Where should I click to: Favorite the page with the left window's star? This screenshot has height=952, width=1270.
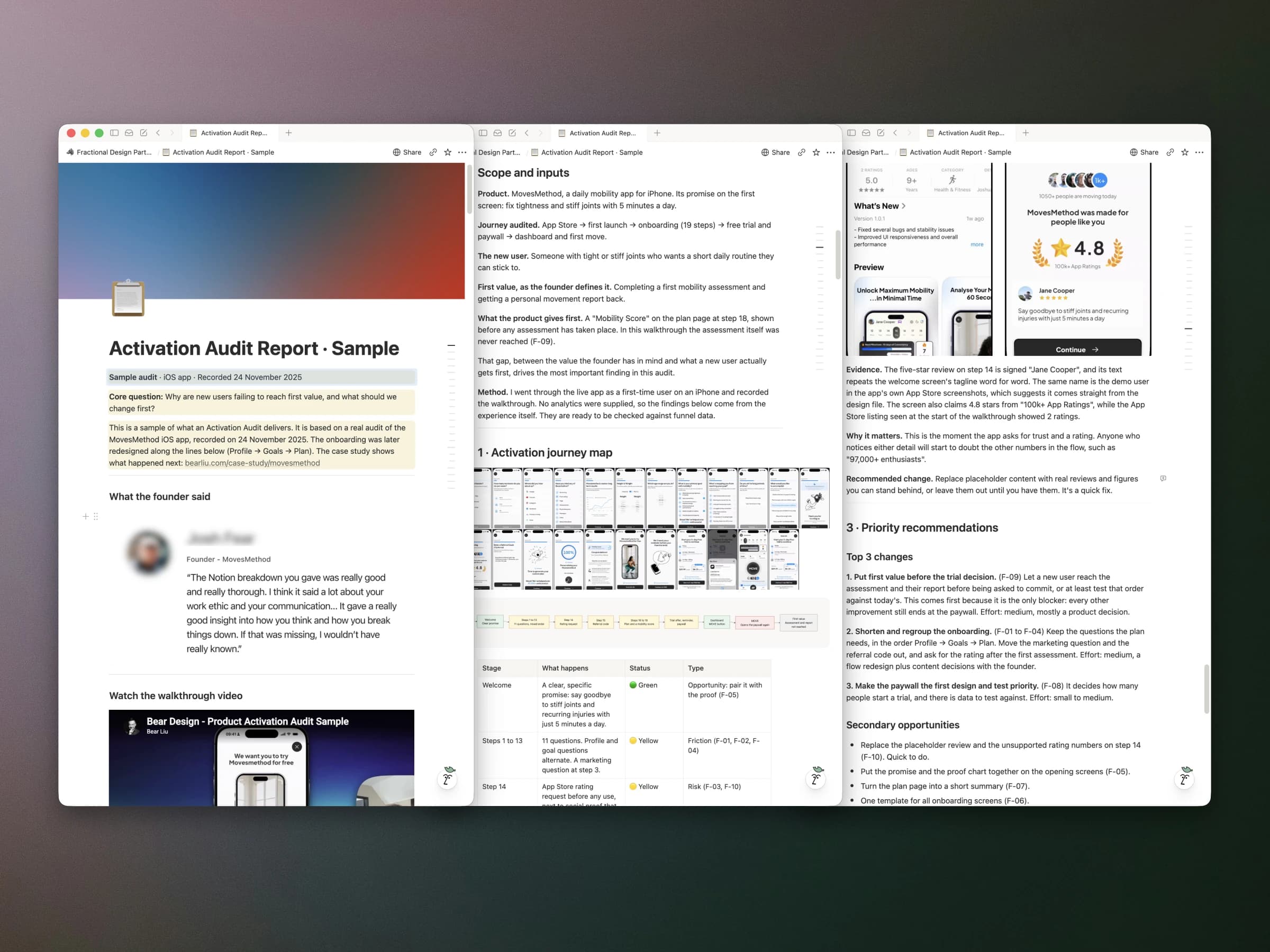448,152
